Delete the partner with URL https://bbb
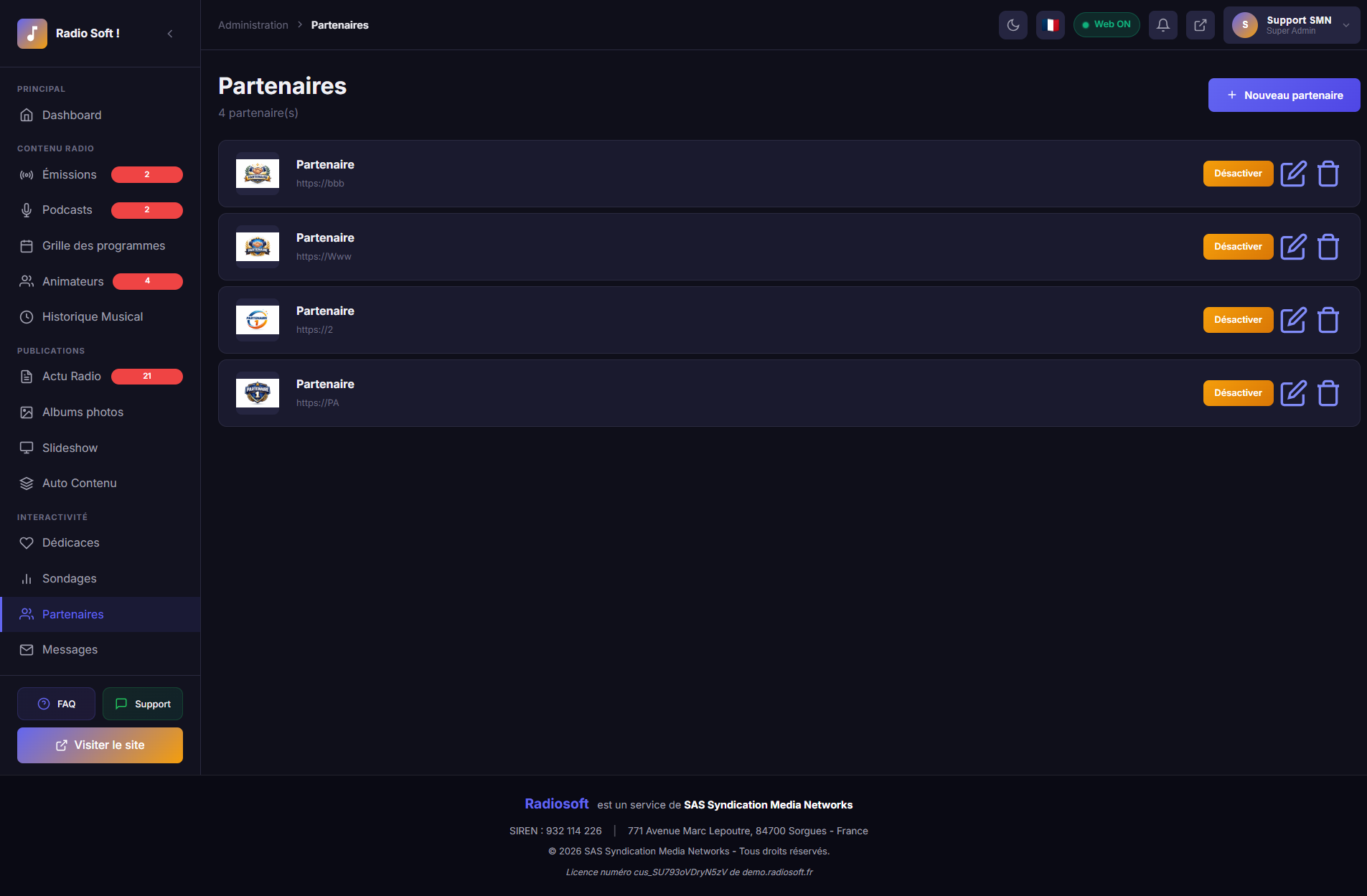1367x896 pixels. pyautogui.click(x=1328, y=174)
